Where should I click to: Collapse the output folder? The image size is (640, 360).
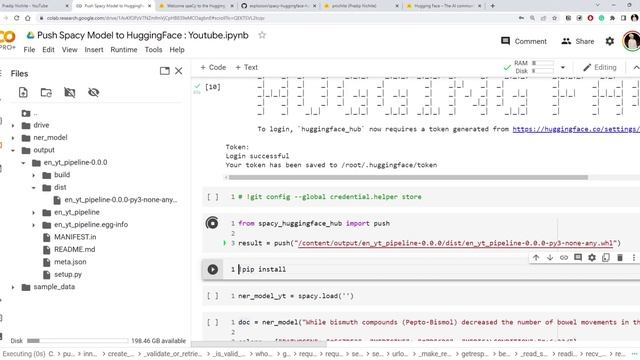tap(13, 151)
